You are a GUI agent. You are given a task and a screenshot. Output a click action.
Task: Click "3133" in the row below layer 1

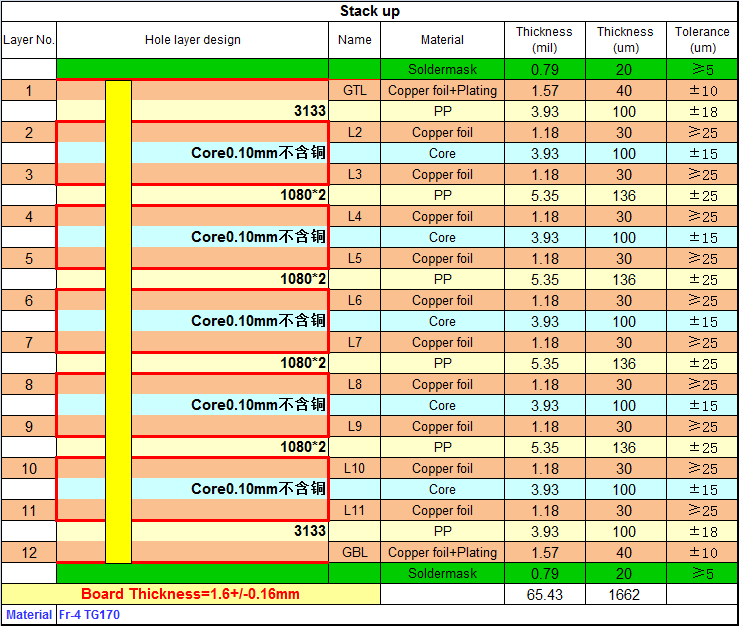(310, 111)
